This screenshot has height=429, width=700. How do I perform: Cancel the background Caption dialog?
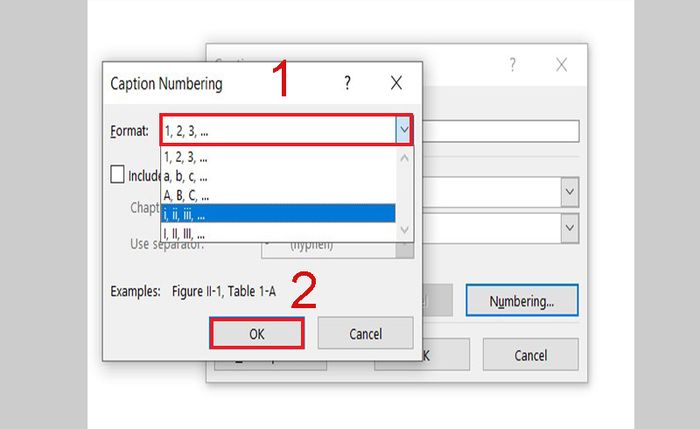coord(530,355)
